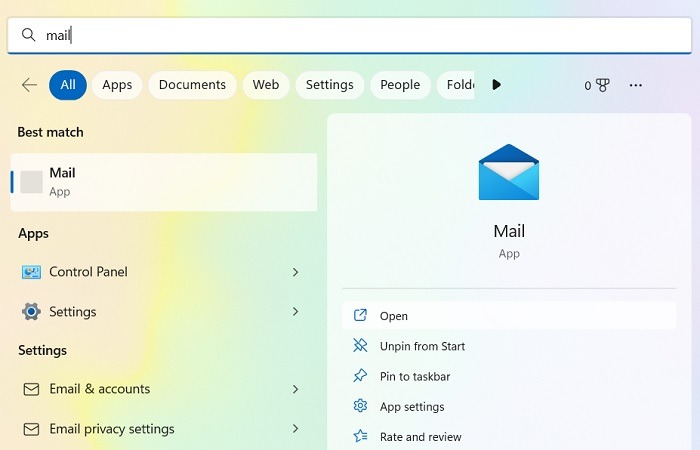Click the App settings gear icon
Image resolution: width=700 pixels, height=450 pixels.
[x=360, y=406]
